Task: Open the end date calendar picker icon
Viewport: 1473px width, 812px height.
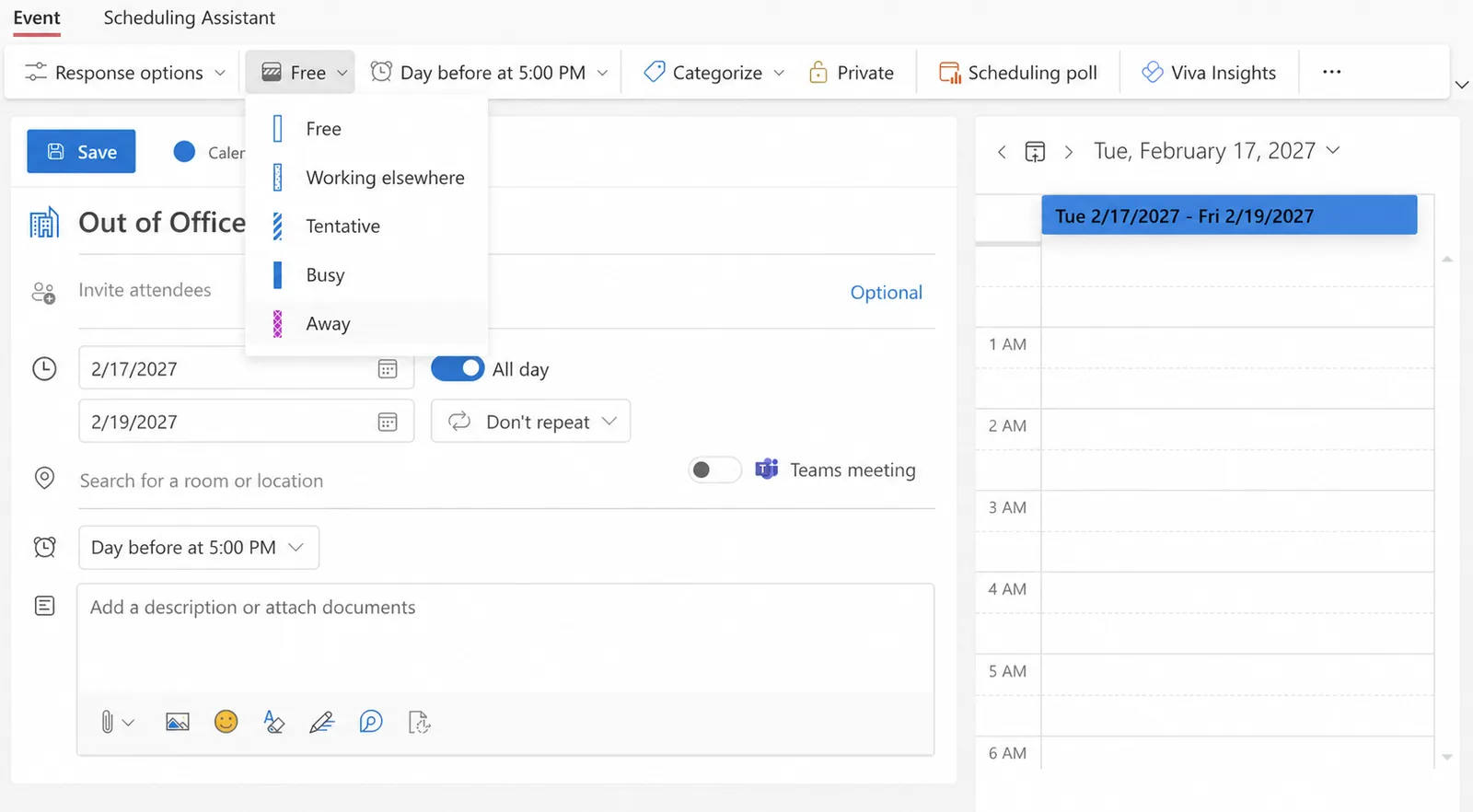Action: 388,423
